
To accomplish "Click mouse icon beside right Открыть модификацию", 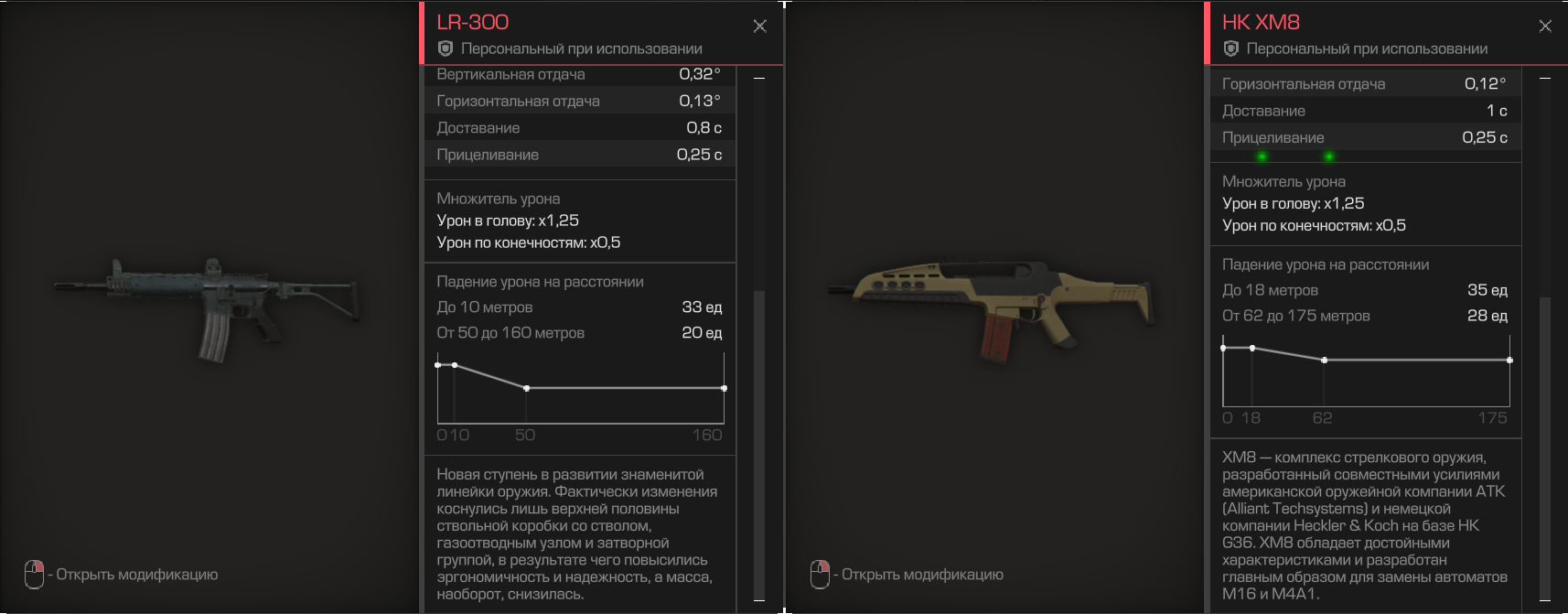I will pyautogui.click(x=820, y=575).
